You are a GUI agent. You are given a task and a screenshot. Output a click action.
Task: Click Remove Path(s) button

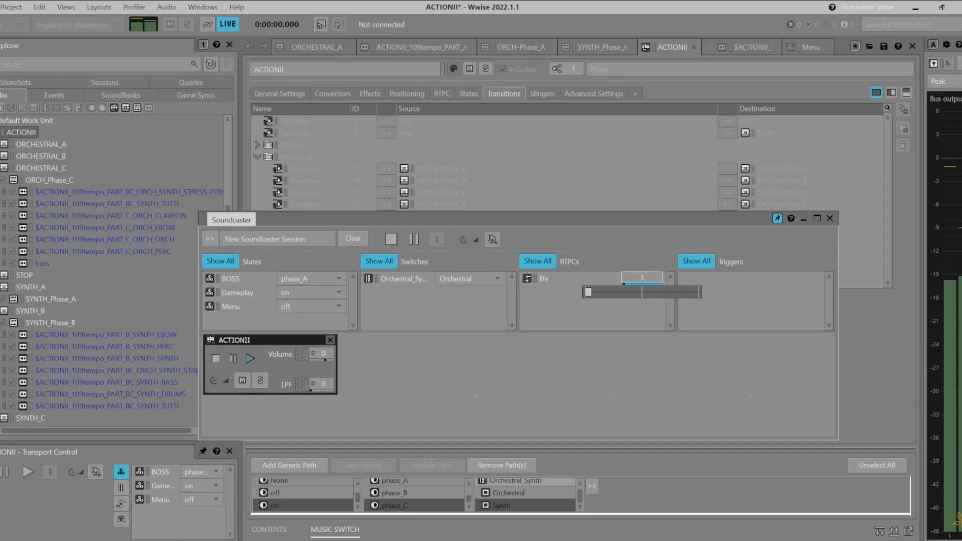click(x=501, y=465)
